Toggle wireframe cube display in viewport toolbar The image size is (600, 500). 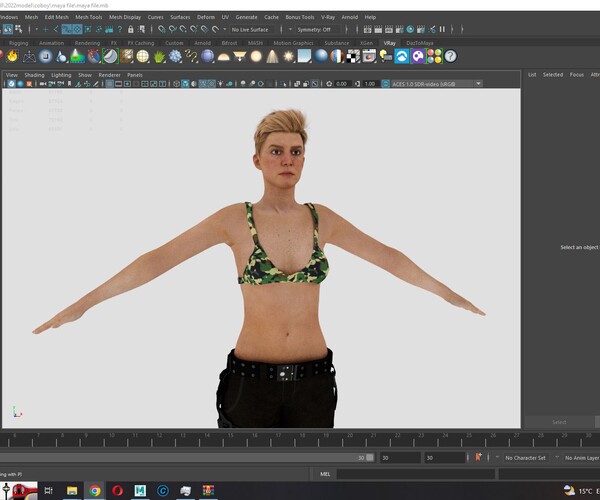pos(176,83)
